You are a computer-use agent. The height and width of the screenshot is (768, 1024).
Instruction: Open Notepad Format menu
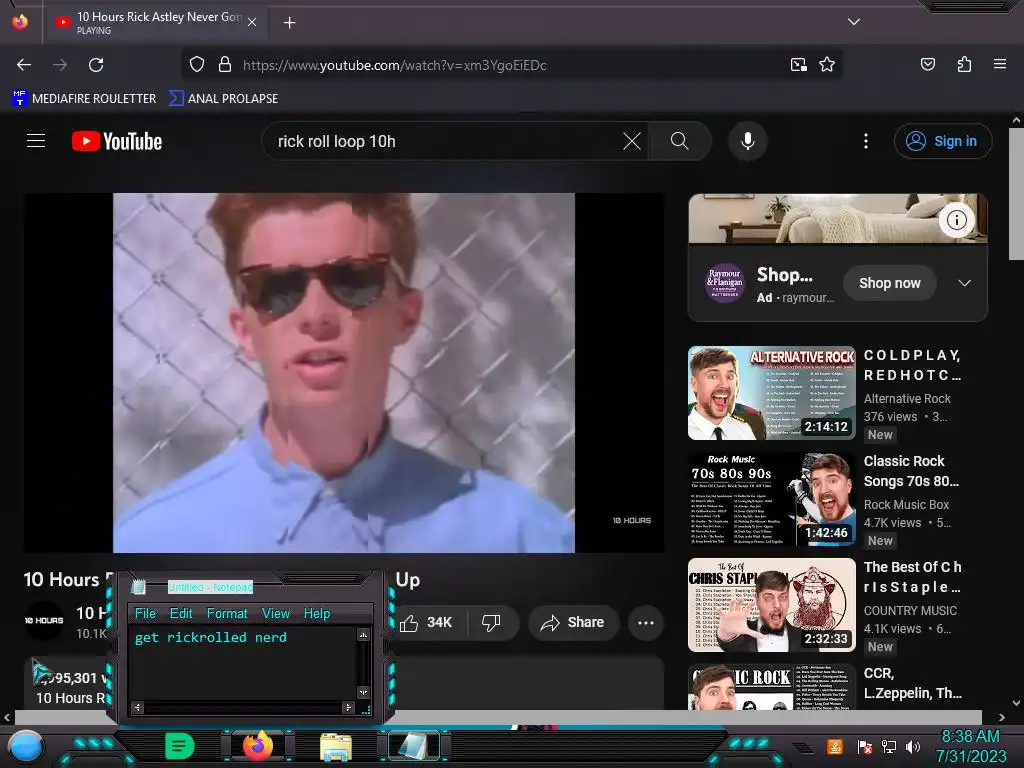pos(227,613)
